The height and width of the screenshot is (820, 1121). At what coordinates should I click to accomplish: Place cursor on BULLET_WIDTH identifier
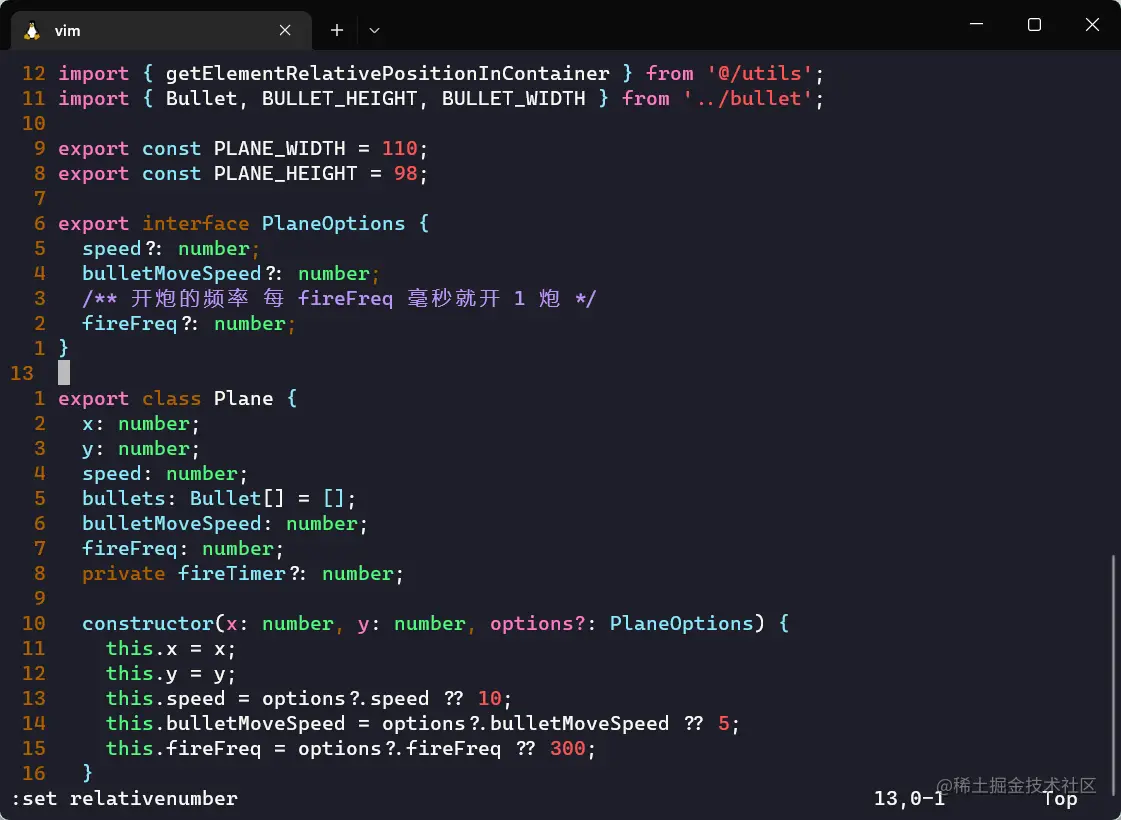(513, 99)
